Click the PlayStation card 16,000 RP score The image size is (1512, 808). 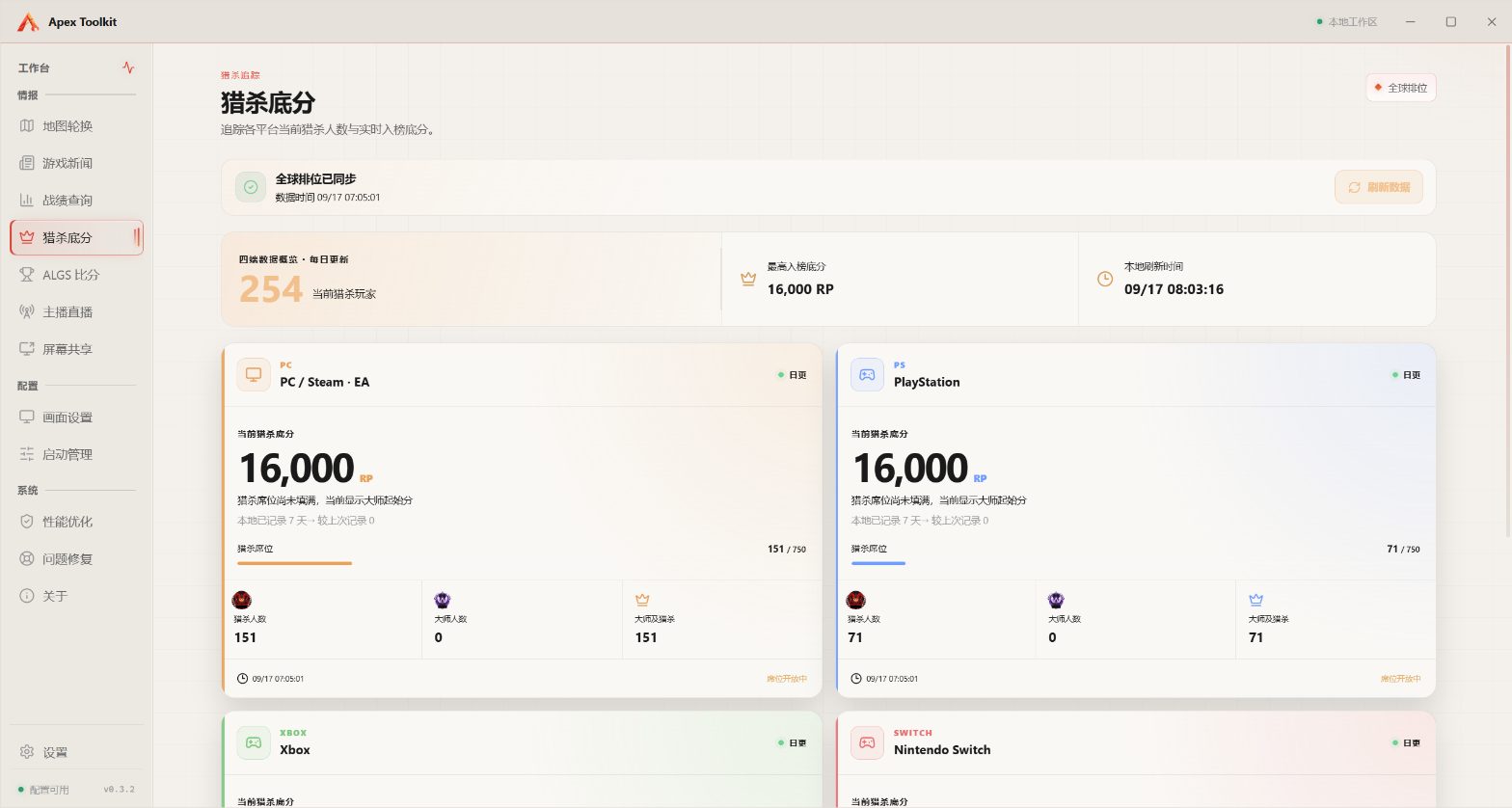pyautogui.click(x=919, y=469)
